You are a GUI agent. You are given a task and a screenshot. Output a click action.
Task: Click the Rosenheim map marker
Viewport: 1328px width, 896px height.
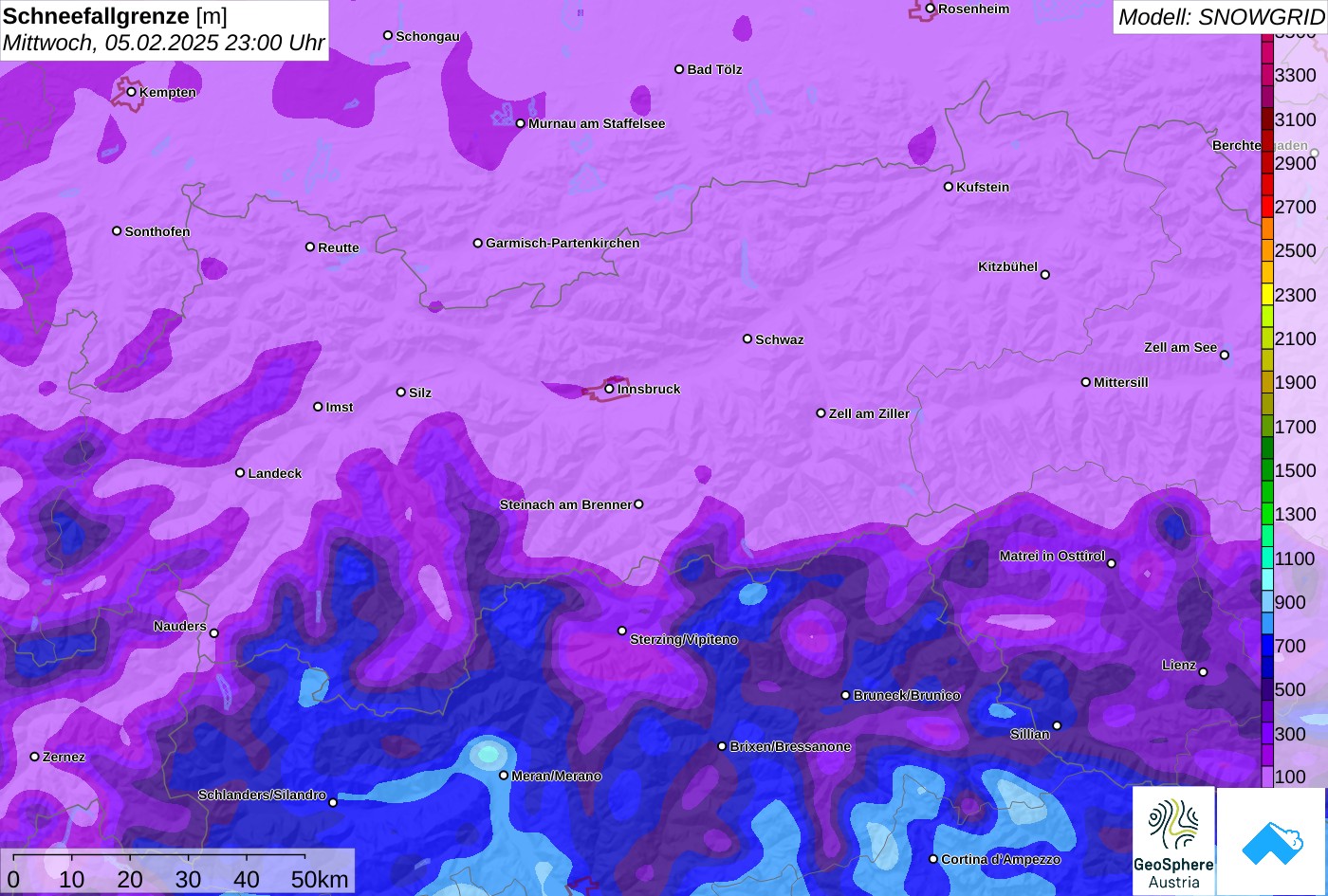931,9
